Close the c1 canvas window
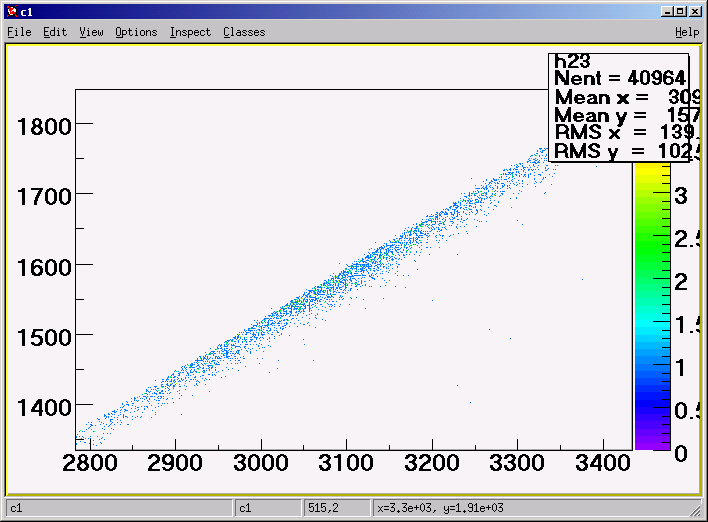This screenshot has height=522, width=708. click(x=695, y=12)
